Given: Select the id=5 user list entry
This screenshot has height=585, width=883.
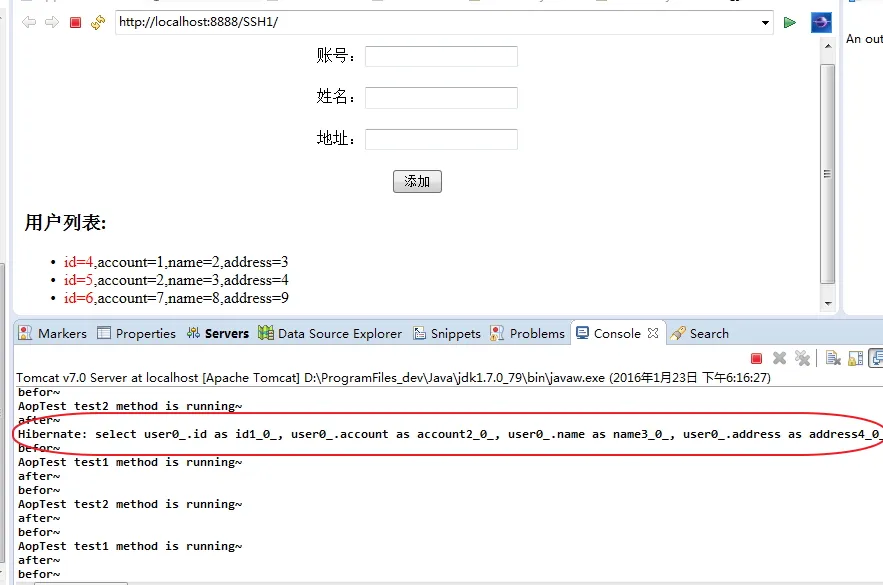Looking at the screenshot, I should click(176, 280).
